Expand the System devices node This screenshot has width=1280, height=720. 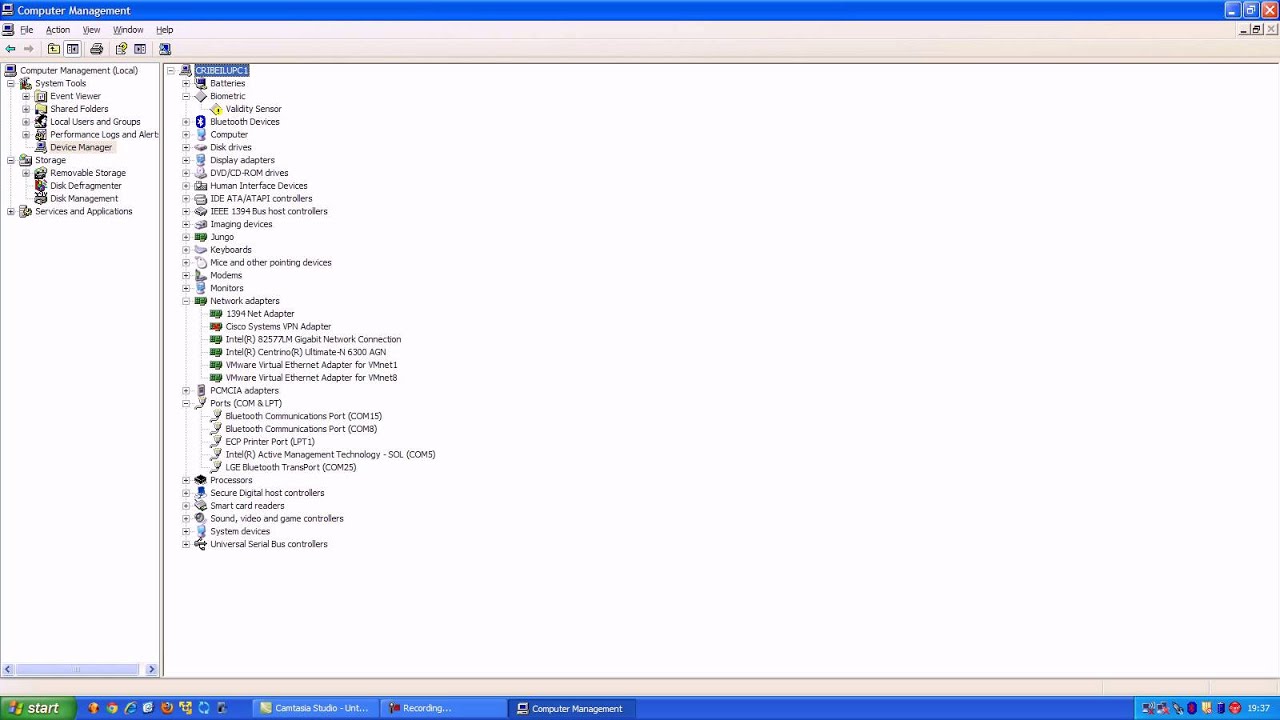(186, 532)
